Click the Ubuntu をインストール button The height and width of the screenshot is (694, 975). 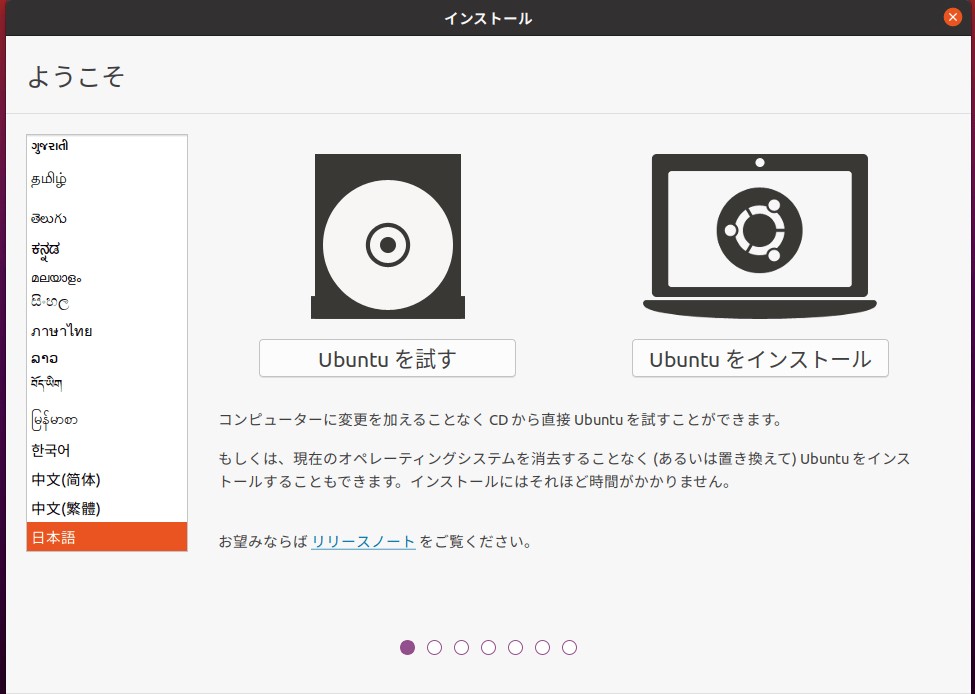click(x=760, y=358)
